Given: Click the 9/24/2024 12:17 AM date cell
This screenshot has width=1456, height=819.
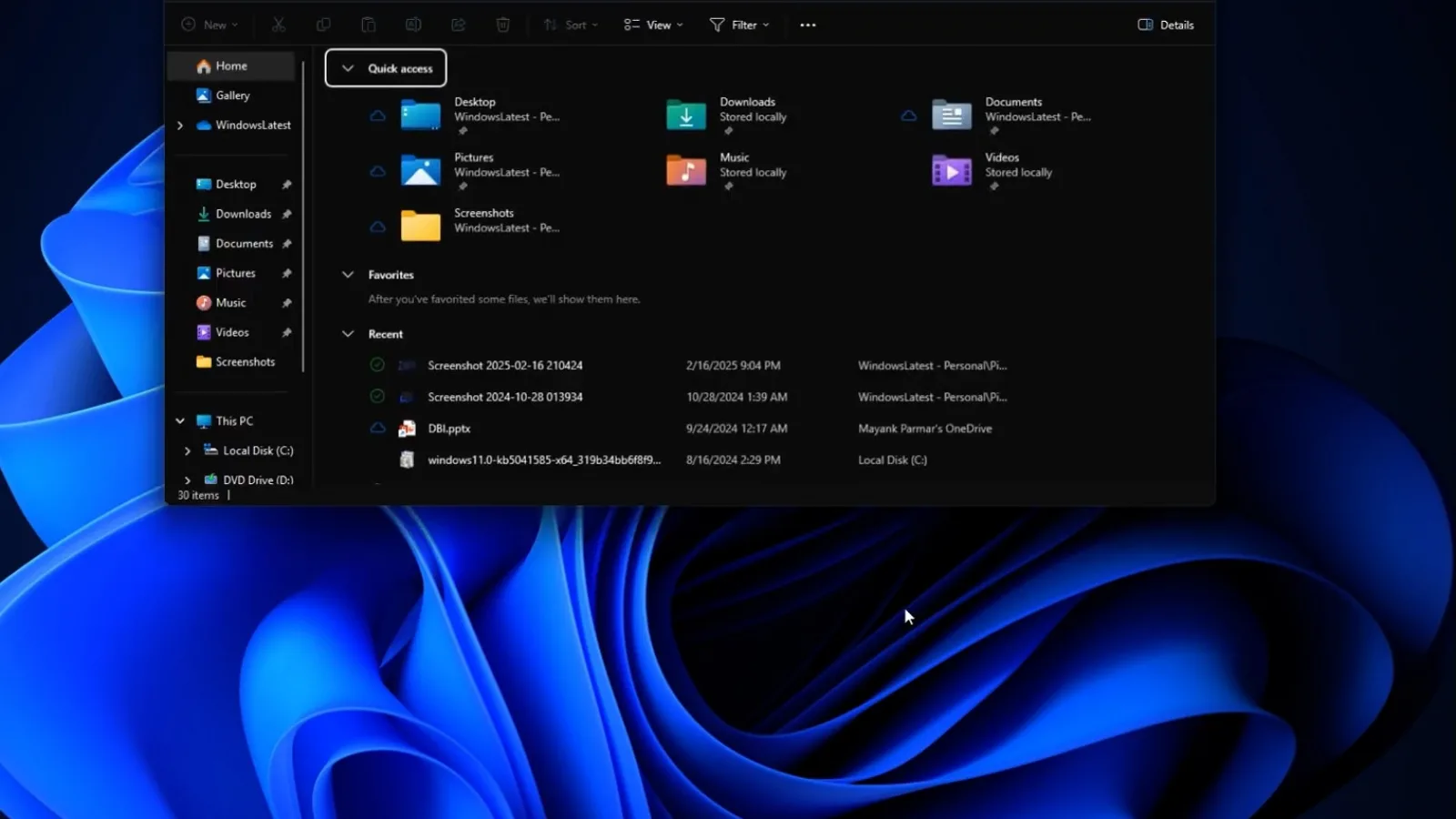Looking at the screenshot, I should tap(736, 429).
